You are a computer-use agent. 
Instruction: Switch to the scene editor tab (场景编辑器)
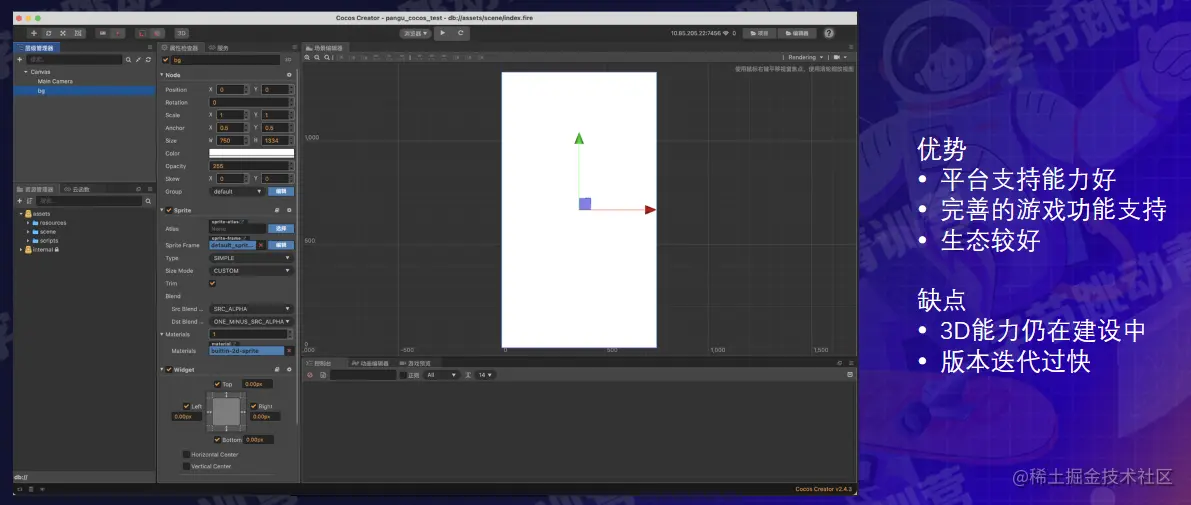point(325,47)
